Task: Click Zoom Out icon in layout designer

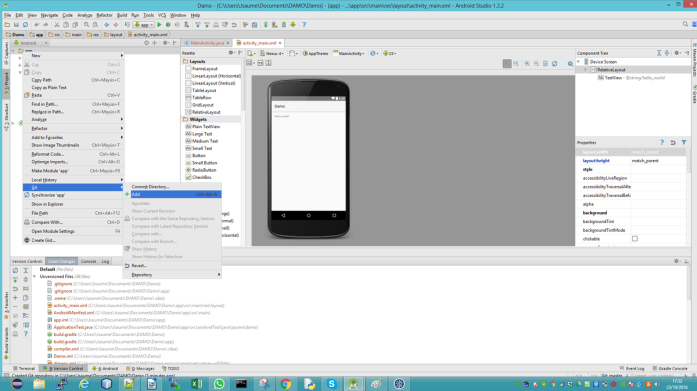Action: pos(537,64)
